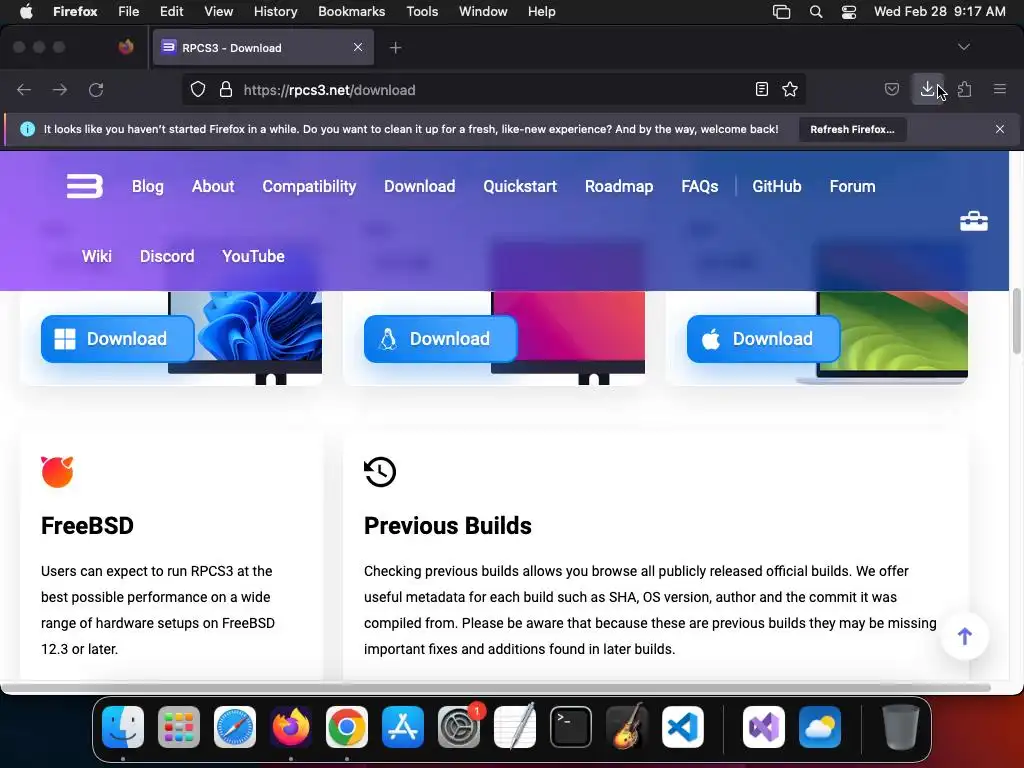
Task: Open the Bookmarks menu
Action: [x=351, y=12]
